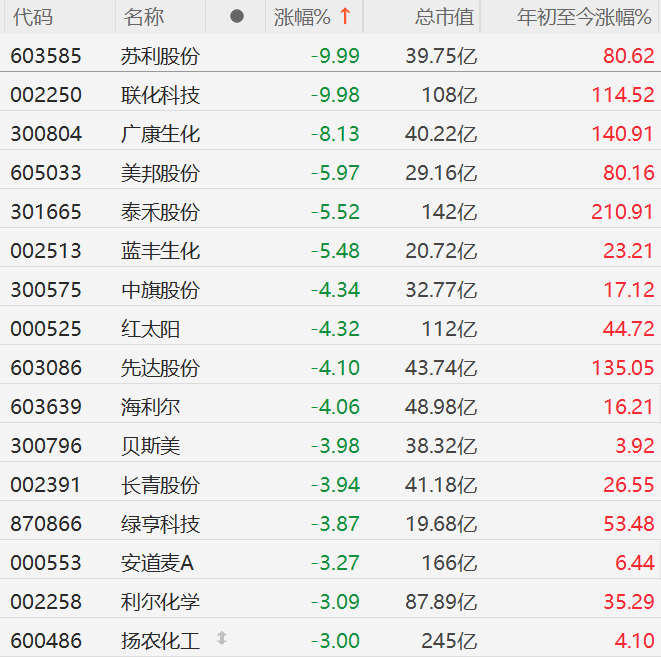Select stock code 603639
The image size is (661, 657).
46,407
